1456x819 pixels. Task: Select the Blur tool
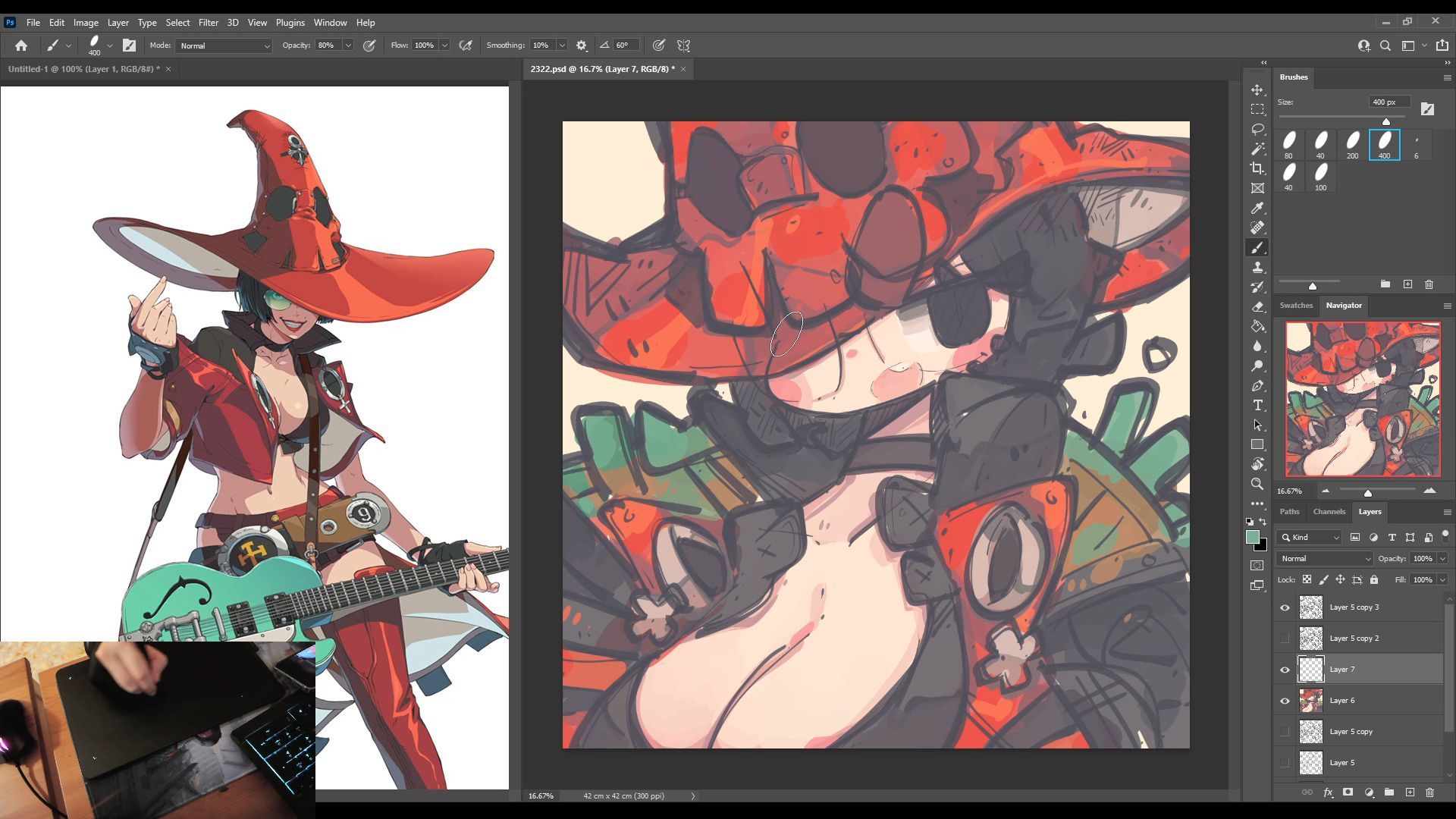[1257, 346]
